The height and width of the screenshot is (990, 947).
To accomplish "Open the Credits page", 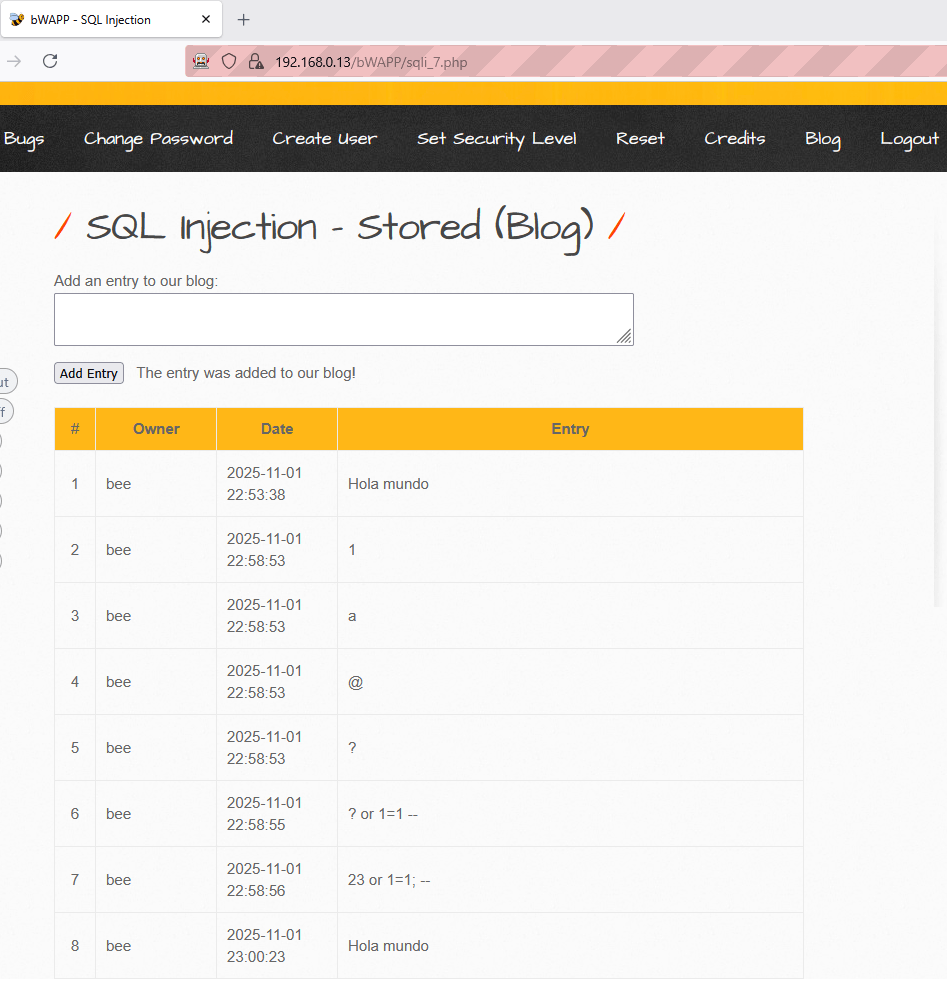I will [x=734, y=139].
